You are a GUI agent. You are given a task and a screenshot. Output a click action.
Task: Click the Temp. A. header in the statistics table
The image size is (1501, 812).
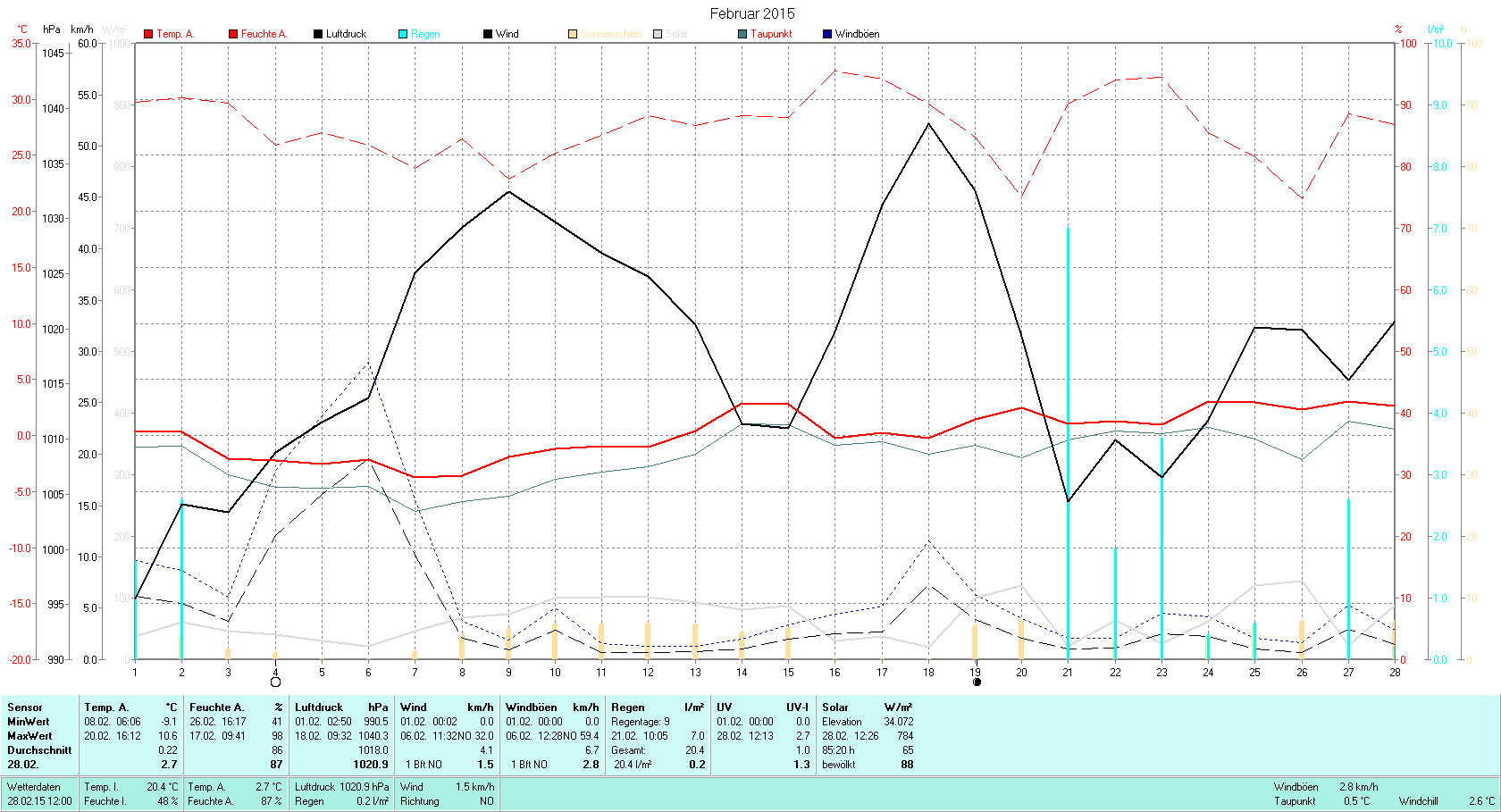coord(106,707)
